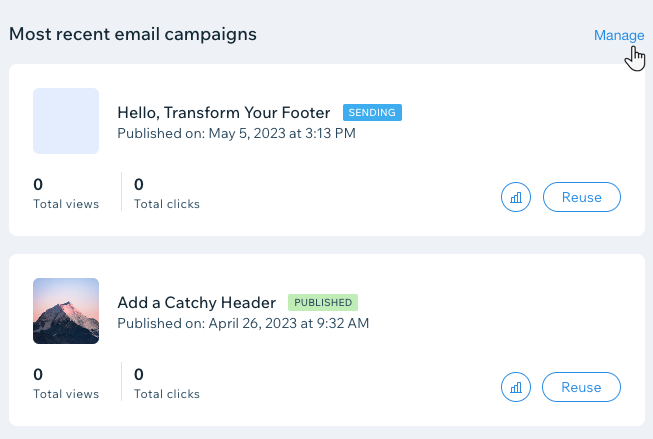Viewport: 653px width, 439px height.
Task: Select the Hello, Transform Your Footer title
Action: pyautogui.click(x=224, y=112)
